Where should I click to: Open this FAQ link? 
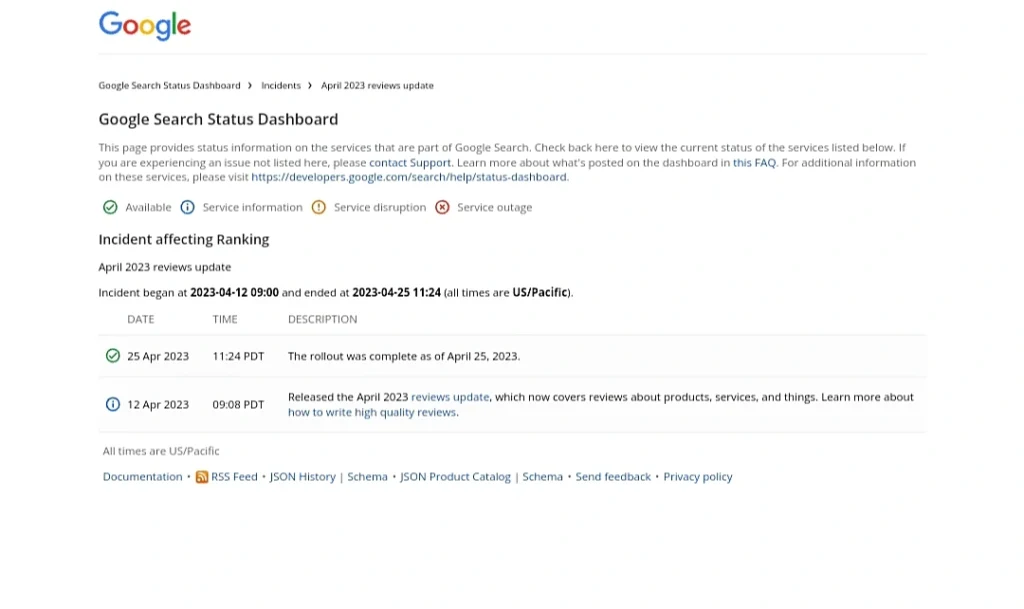(x=754, y=163)
